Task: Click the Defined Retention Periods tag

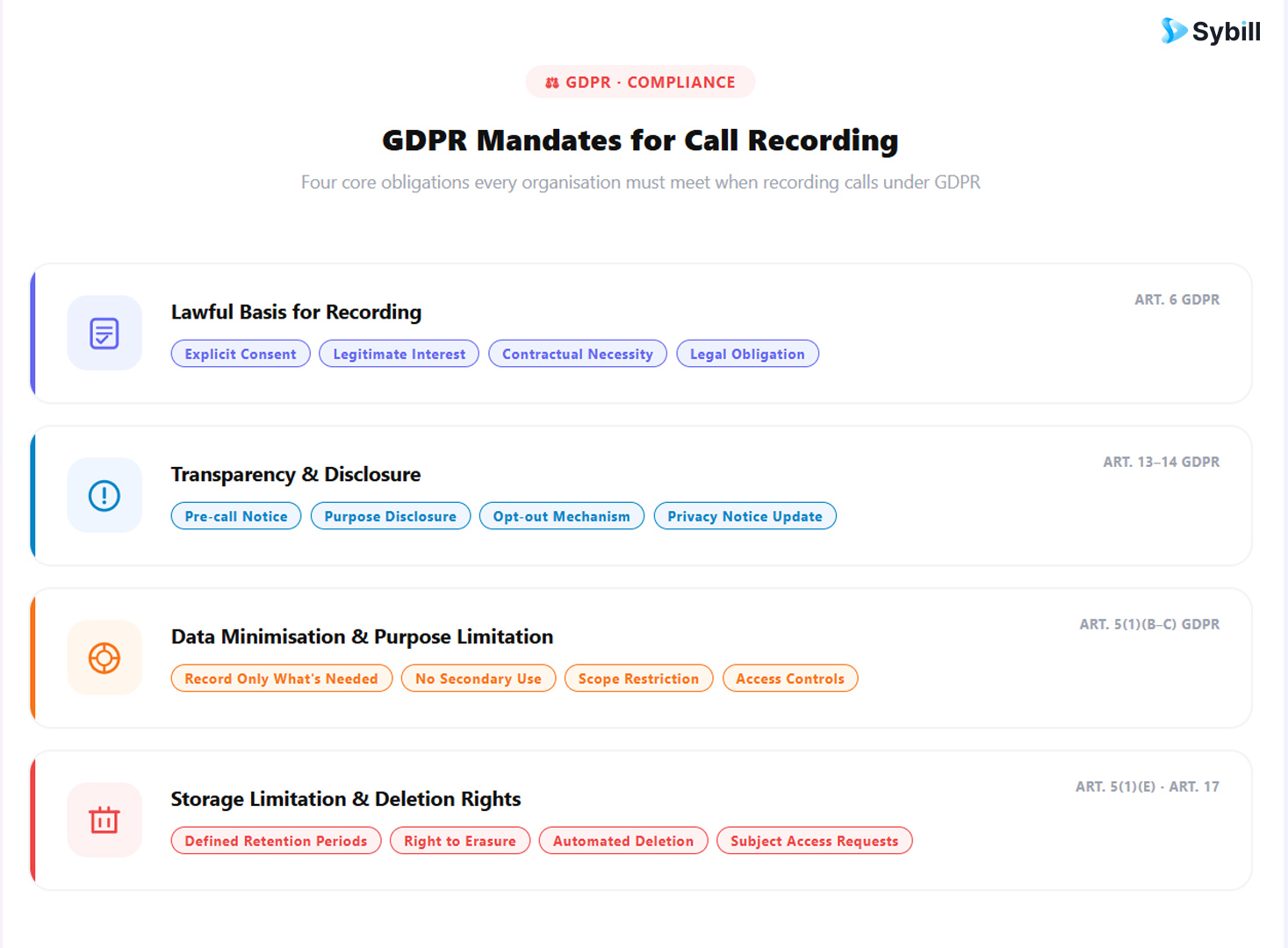Action: click(x=277, y=841)
